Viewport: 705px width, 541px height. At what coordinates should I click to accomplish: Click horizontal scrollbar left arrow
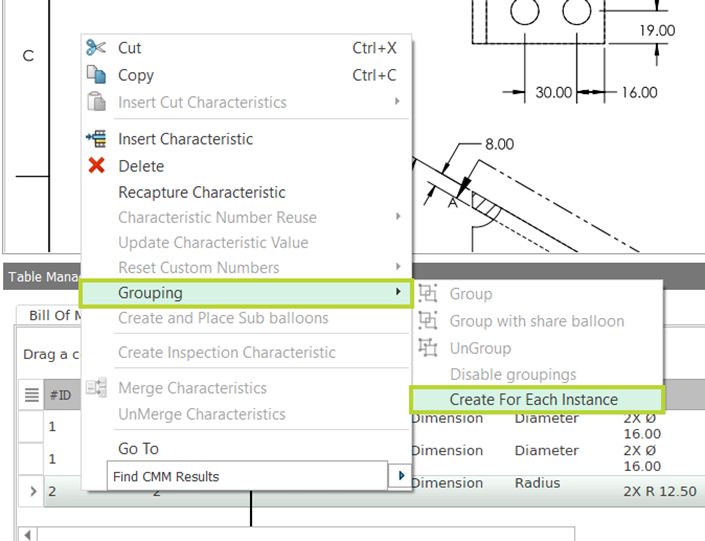[28, 535]
